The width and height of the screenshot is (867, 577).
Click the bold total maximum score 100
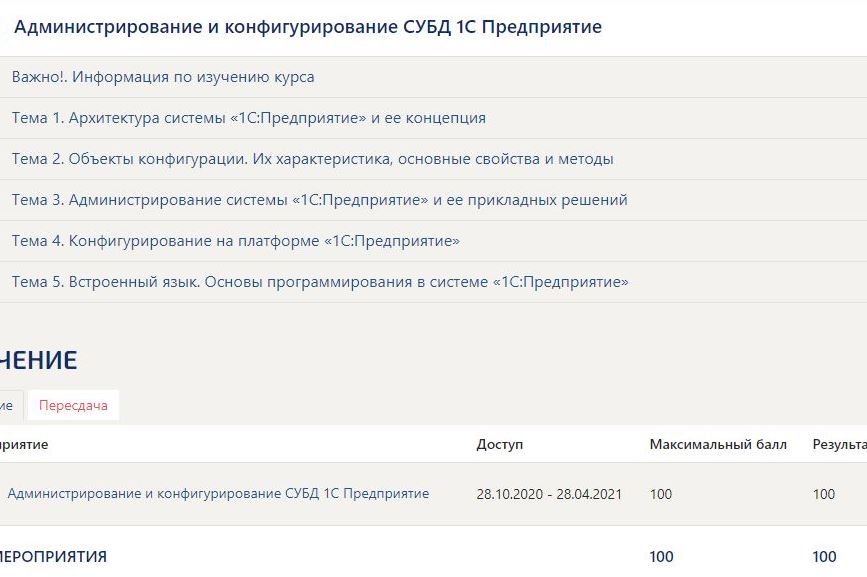(661, 557)
